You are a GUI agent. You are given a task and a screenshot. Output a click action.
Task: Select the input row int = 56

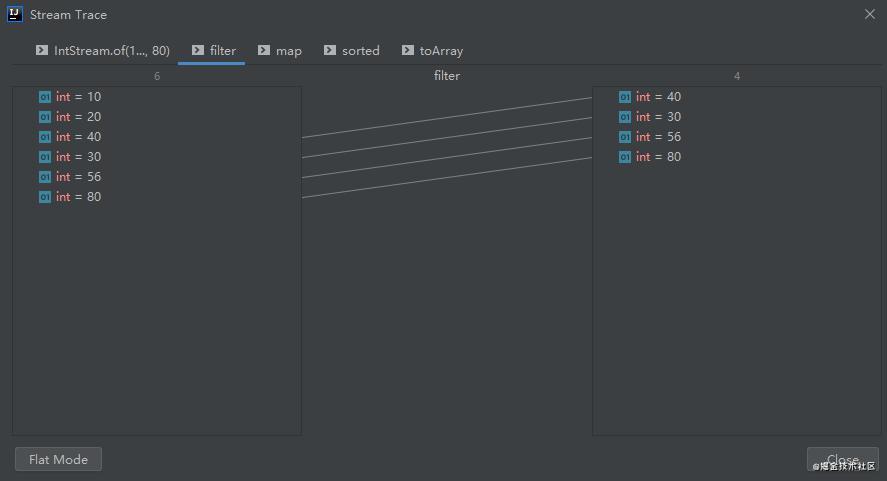coord(157,177)
